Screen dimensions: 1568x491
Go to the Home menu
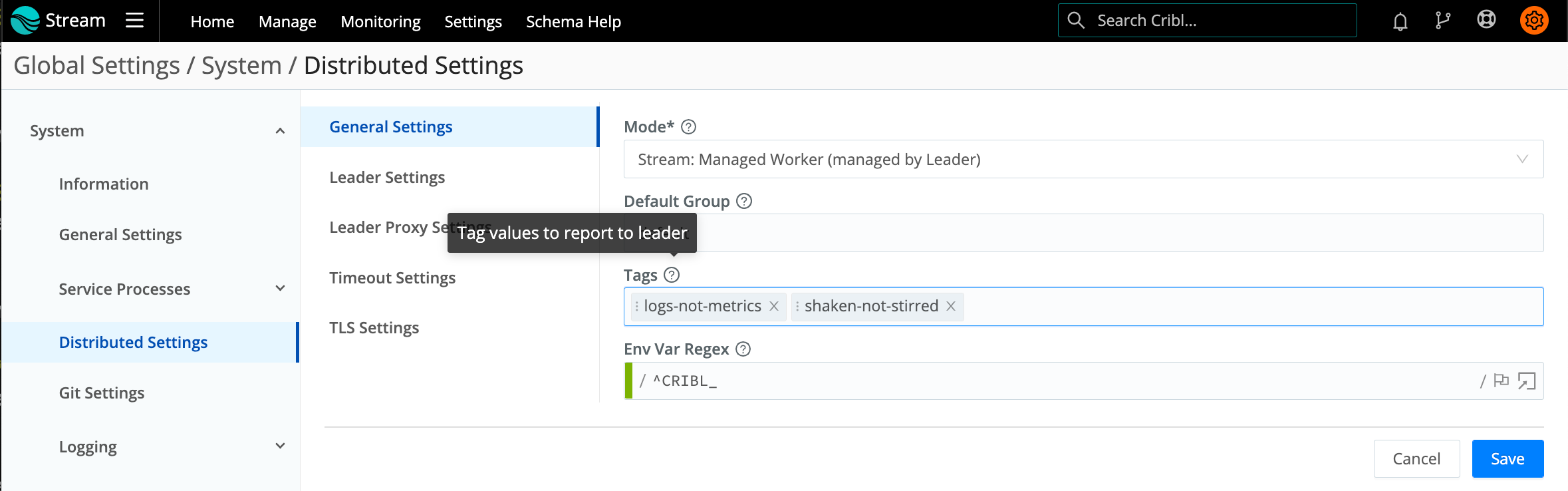[x=212, y=21]
